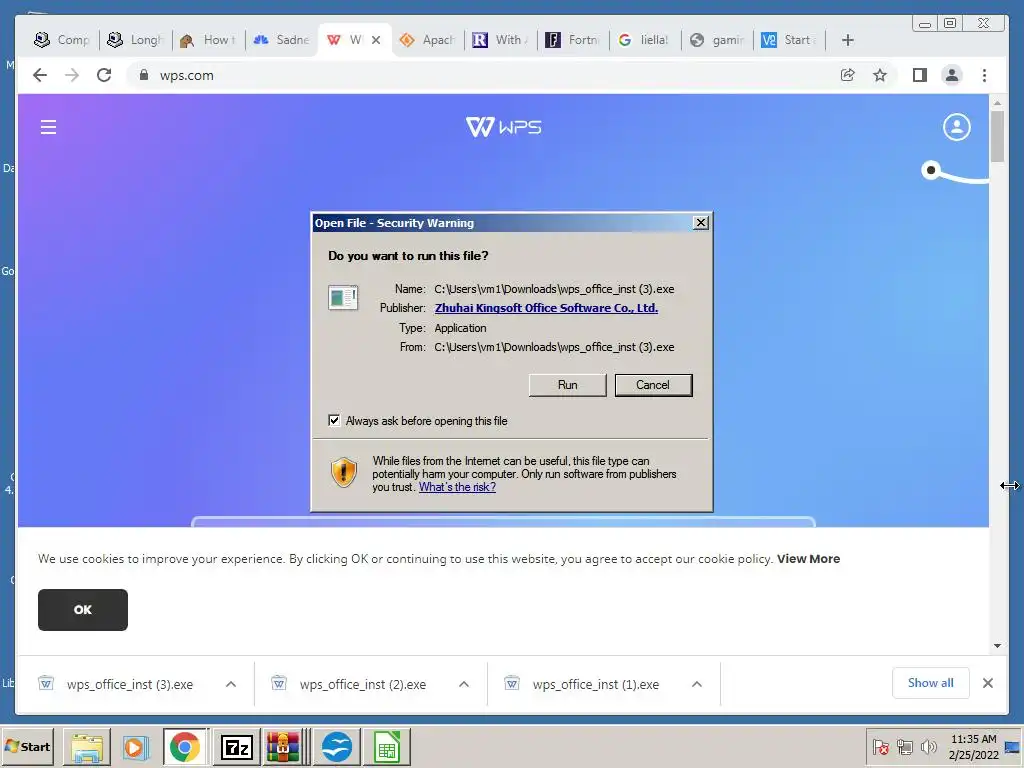Switch to the How t tab
This screenshot has width=1024, height=768.
click(208, 40)
